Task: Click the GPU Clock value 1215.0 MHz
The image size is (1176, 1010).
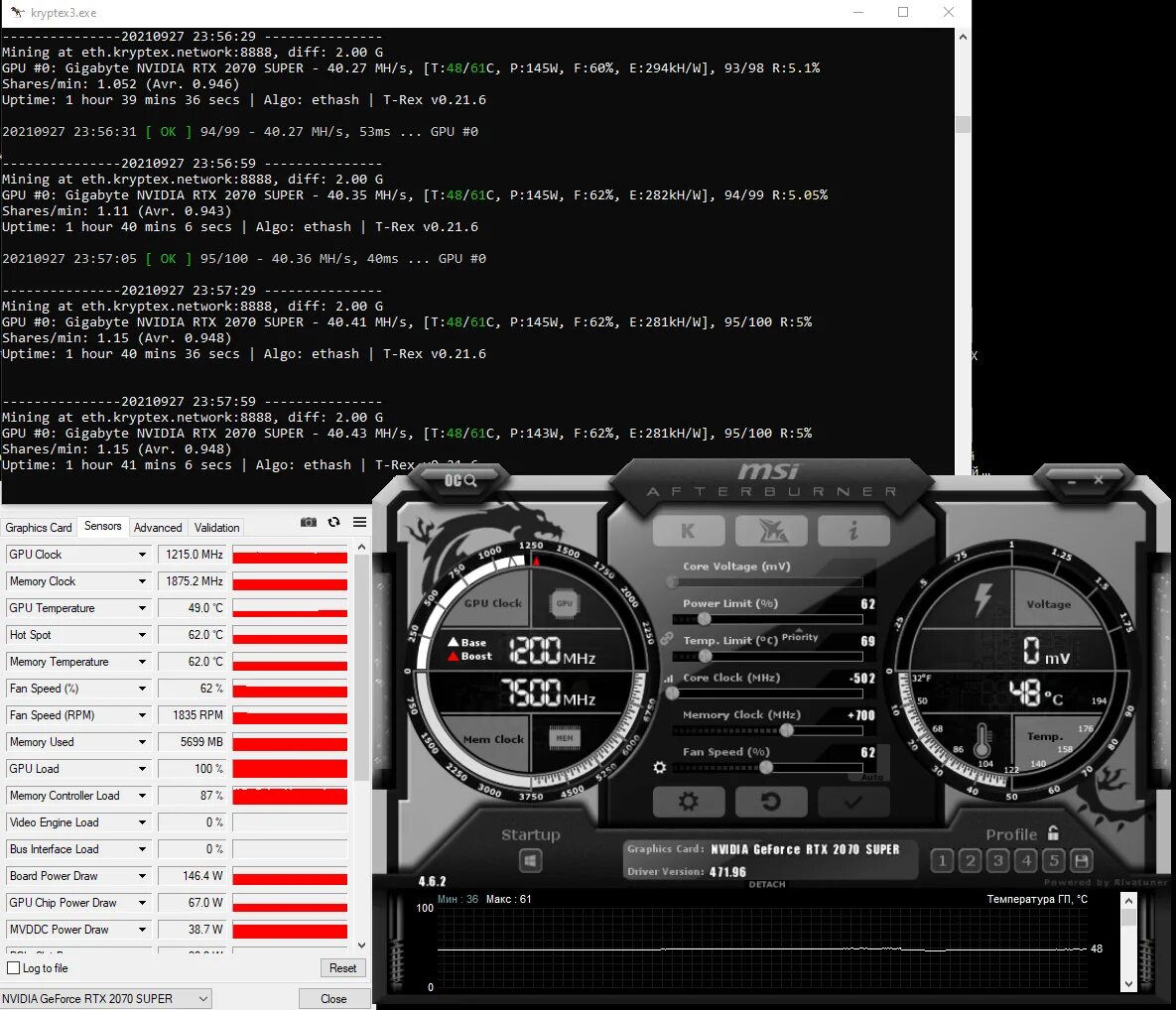Action: point(195,555)
